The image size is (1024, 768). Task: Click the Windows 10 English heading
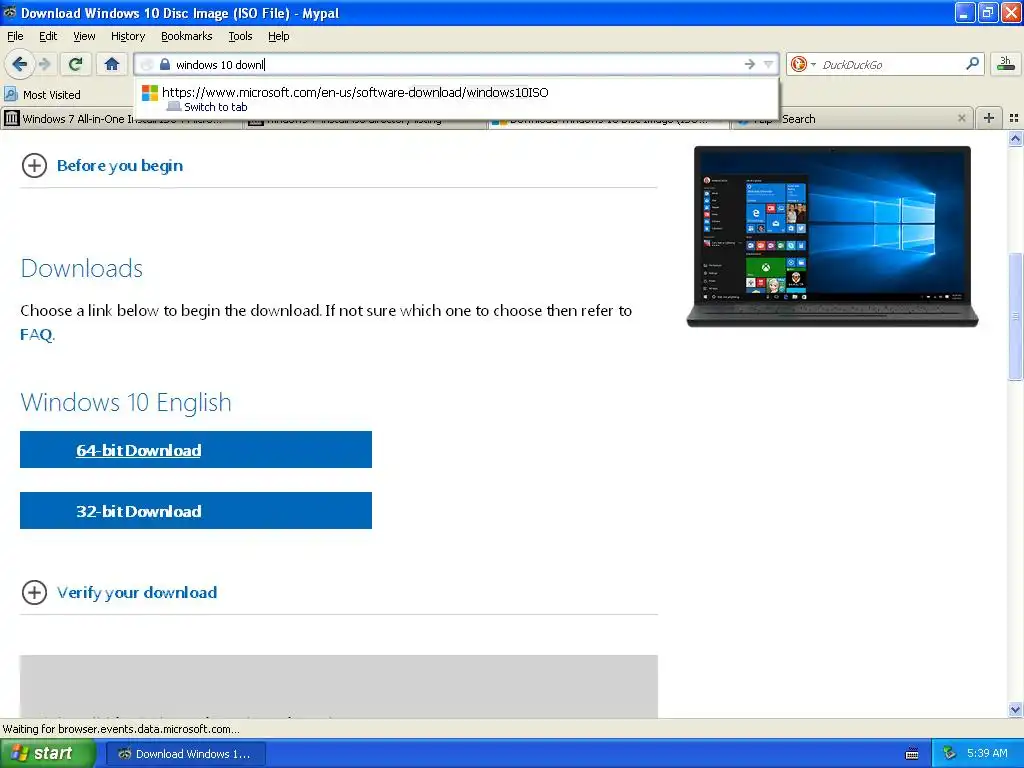pyautogui.click(x=126, y=402)
